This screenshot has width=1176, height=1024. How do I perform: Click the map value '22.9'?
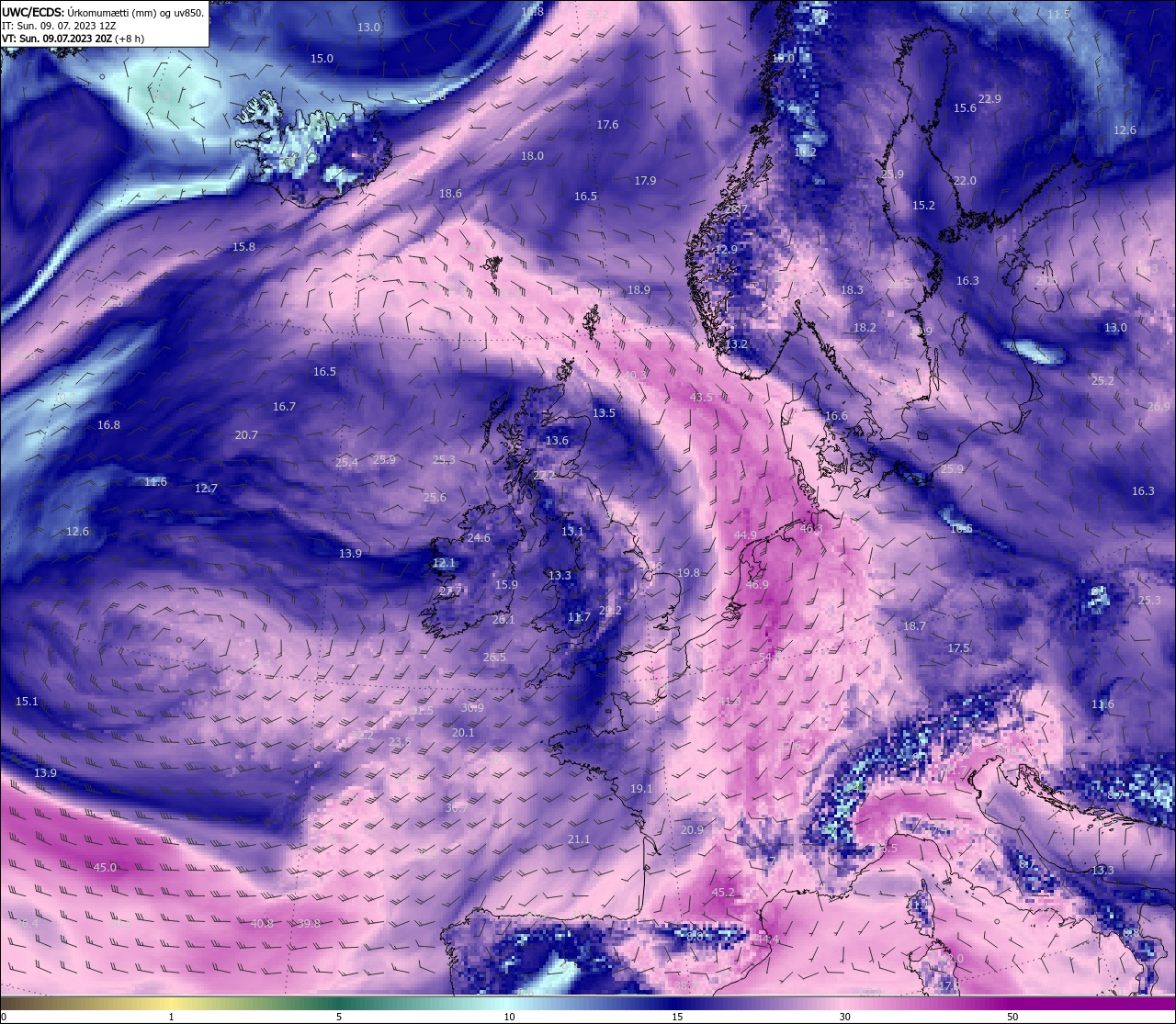(989, 99)
